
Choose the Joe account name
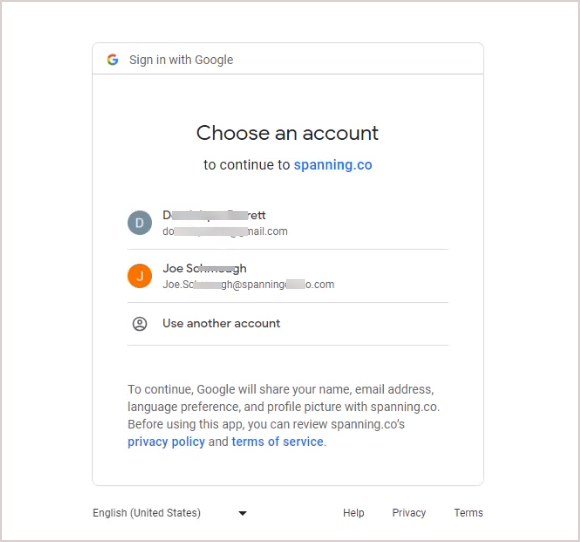(x=205, y=268)
